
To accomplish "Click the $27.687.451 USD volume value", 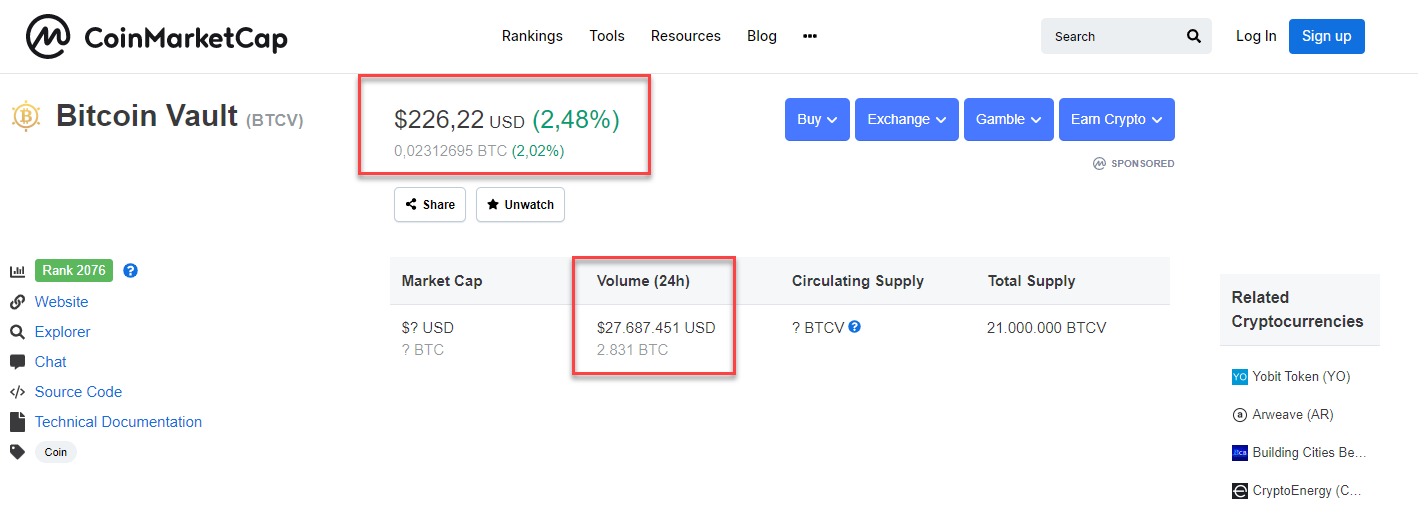I will (x=656, y=328).
